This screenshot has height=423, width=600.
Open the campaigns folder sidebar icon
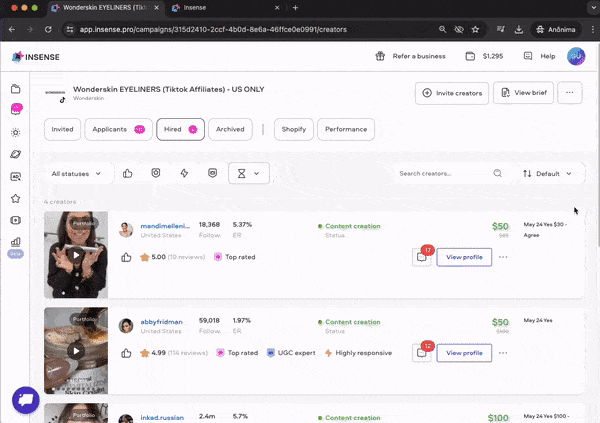point(16,89)
